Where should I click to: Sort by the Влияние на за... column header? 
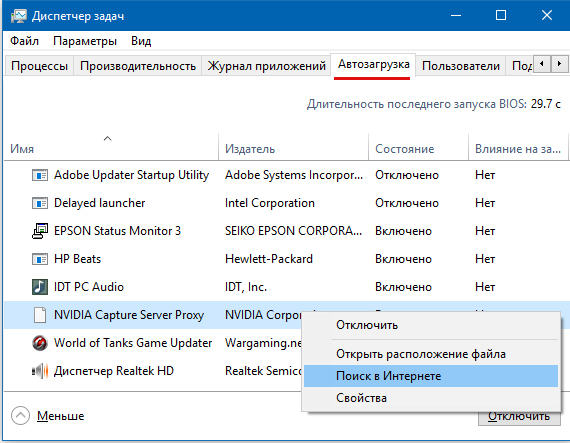[x=518, y=147]
